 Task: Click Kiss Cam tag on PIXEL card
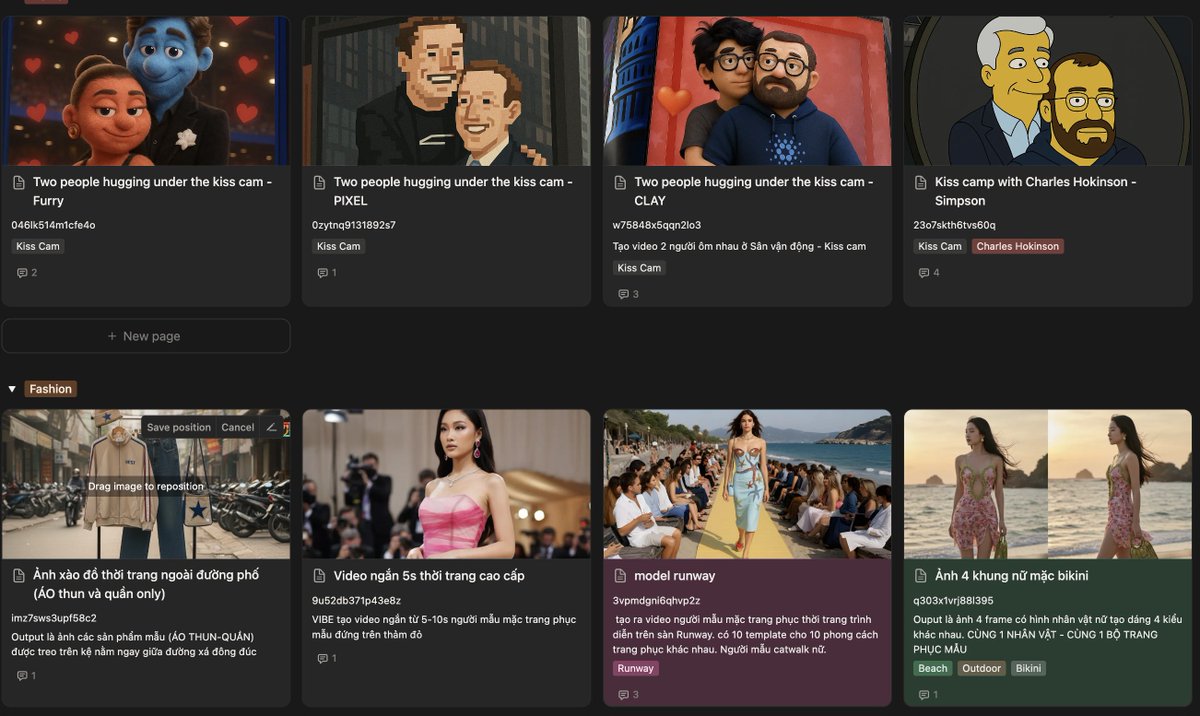339,246
